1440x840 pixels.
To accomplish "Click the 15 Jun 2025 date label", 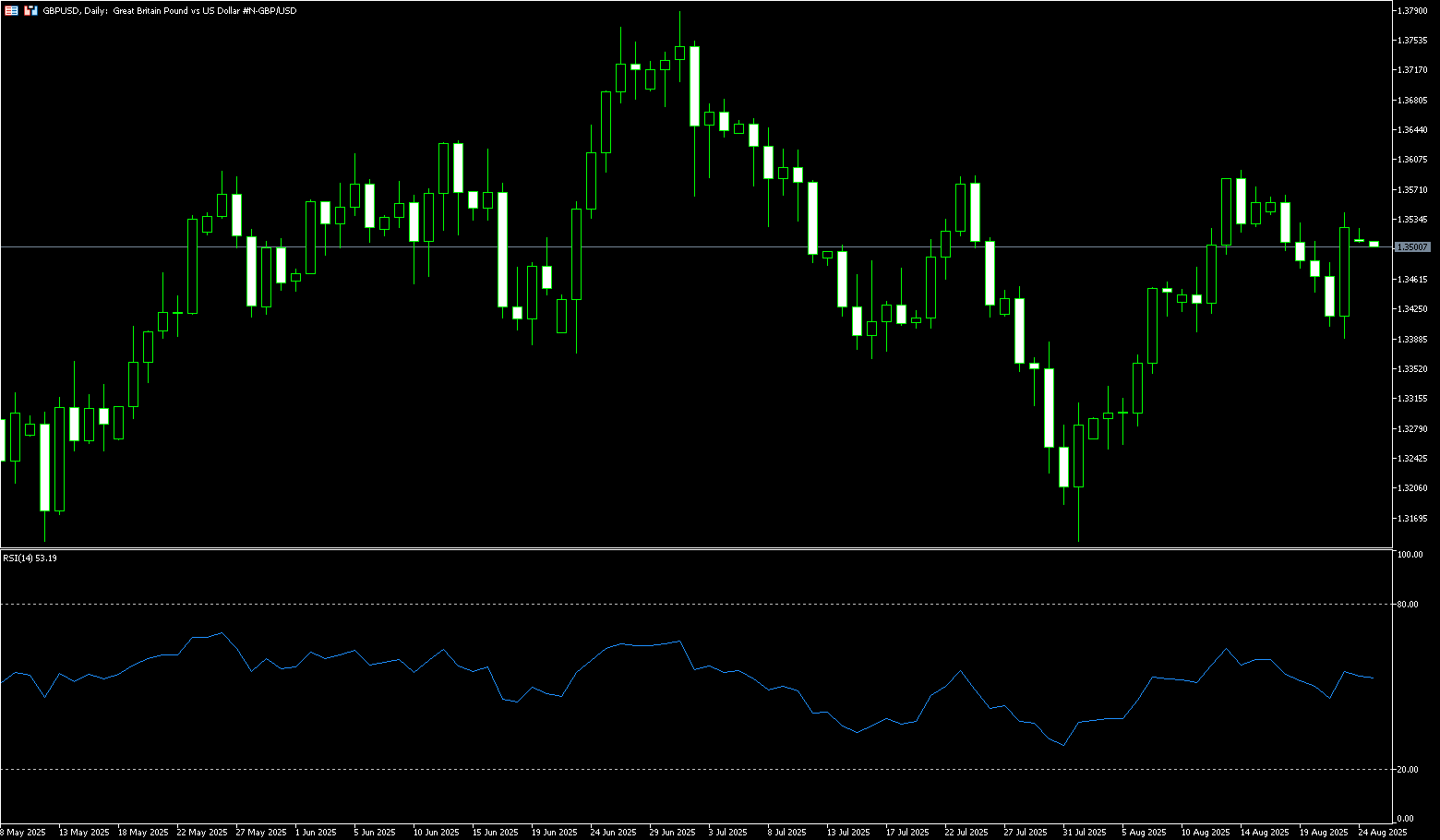I will coord(496,833).
